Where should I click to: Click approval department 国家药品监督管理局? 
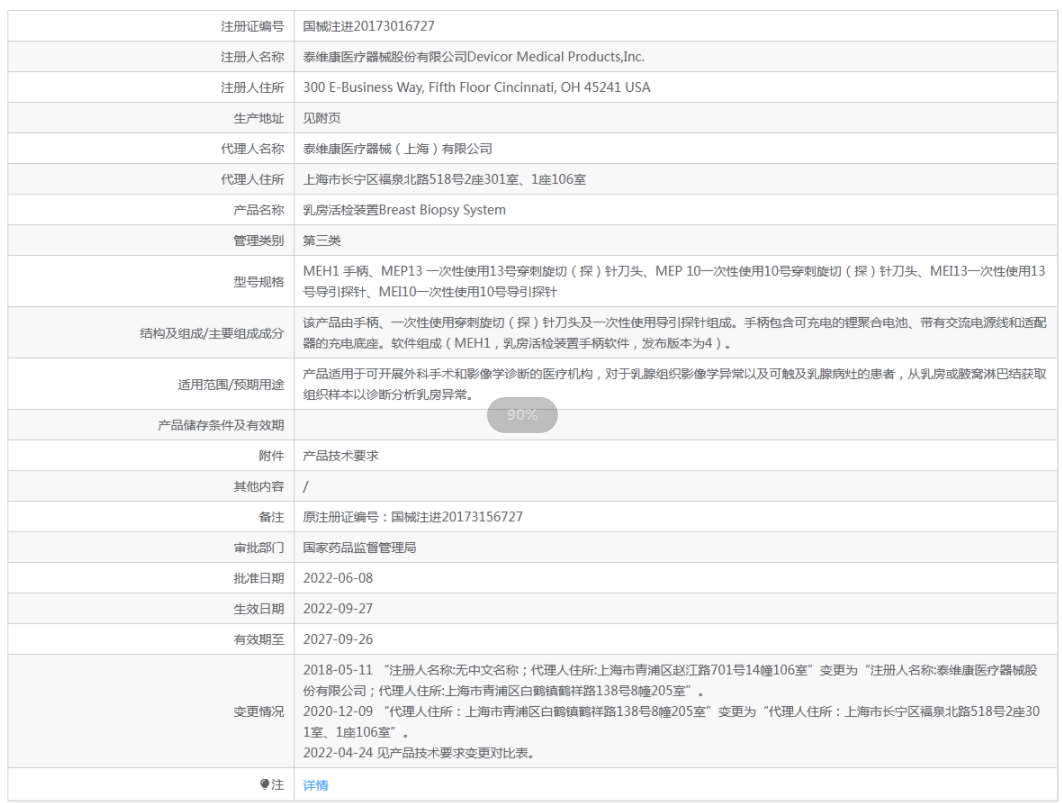pos(359,547)
